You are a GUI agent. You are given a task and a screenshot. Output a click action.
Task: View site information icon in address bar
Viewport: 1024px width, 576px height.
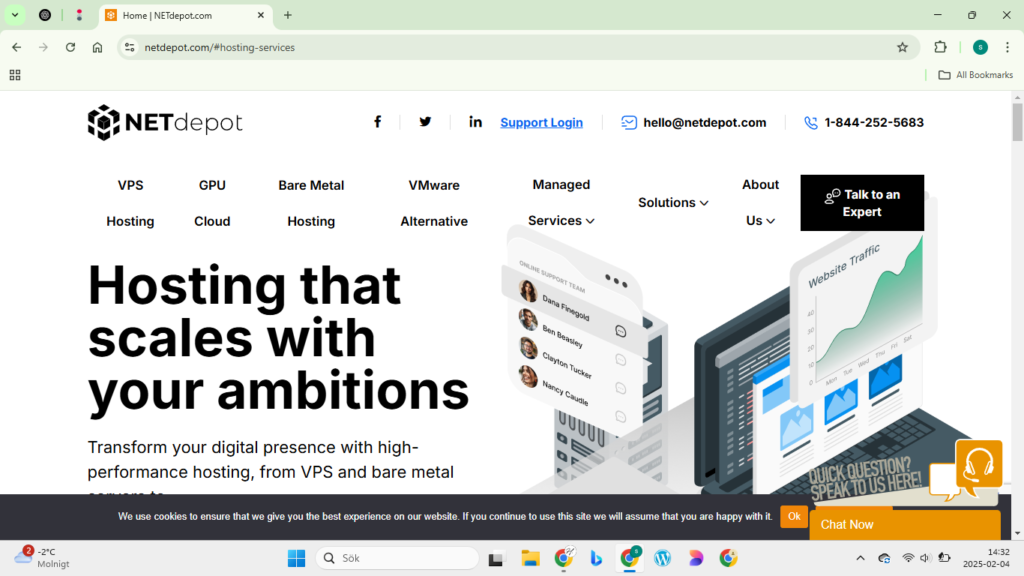(130, 47)
